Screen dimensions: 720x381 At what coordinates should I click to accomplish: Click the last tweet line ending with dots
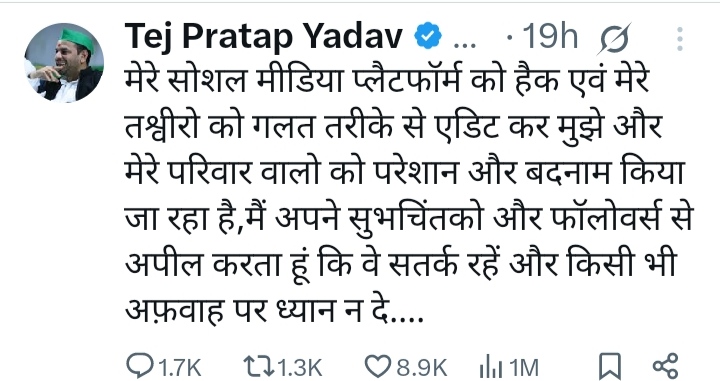pos(274,310)
